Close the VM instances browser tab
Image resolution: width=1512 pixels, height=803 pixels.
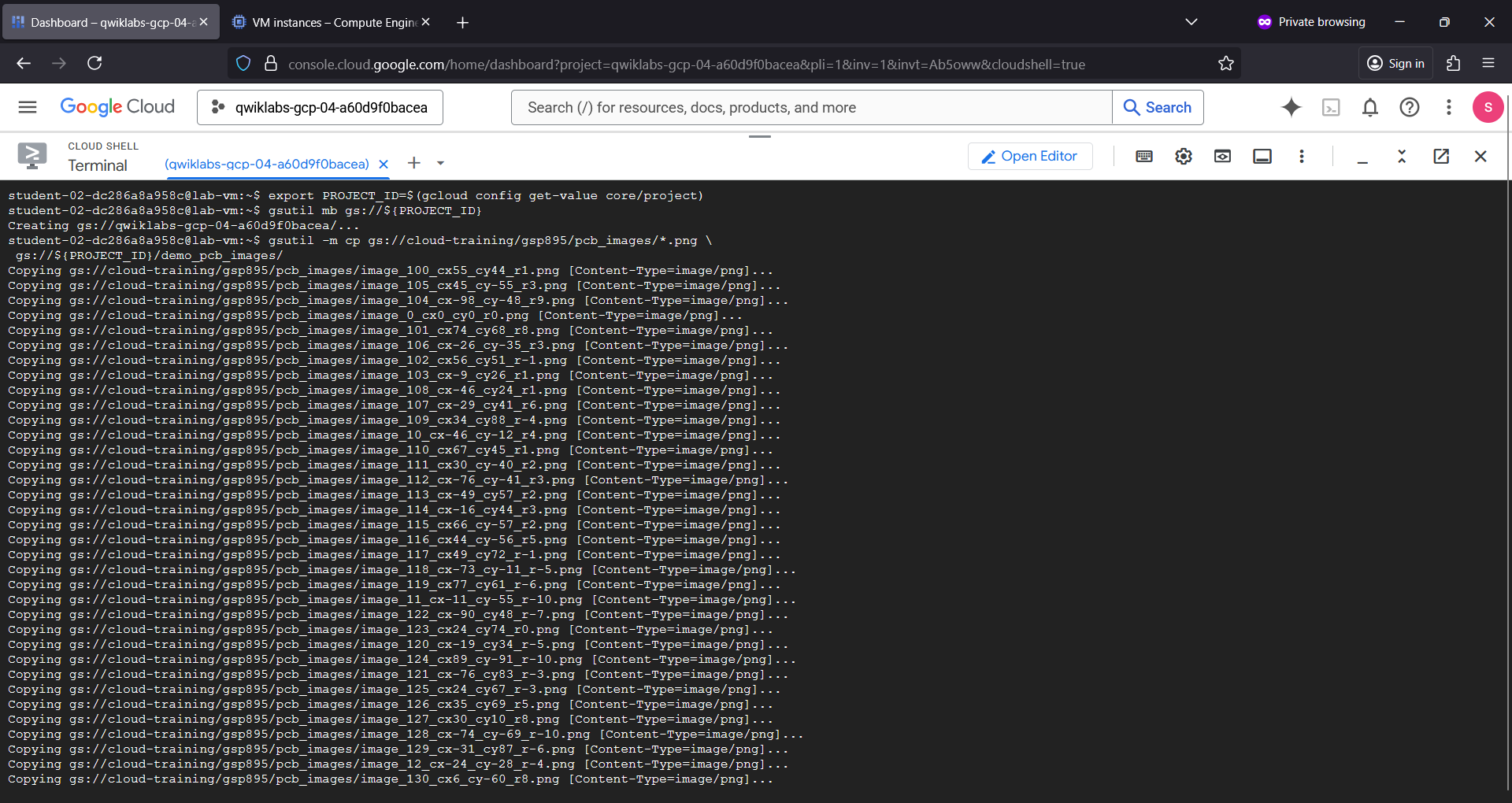[x=426, y=22]
